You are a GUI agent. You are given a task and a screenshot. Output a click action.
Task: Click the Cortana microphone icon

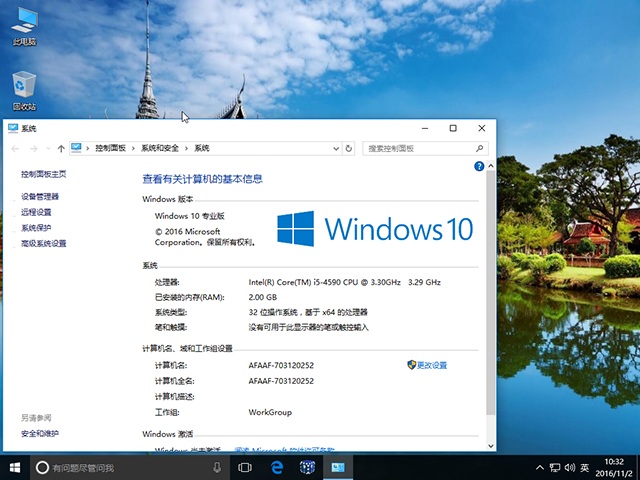[x=217, y=468]
